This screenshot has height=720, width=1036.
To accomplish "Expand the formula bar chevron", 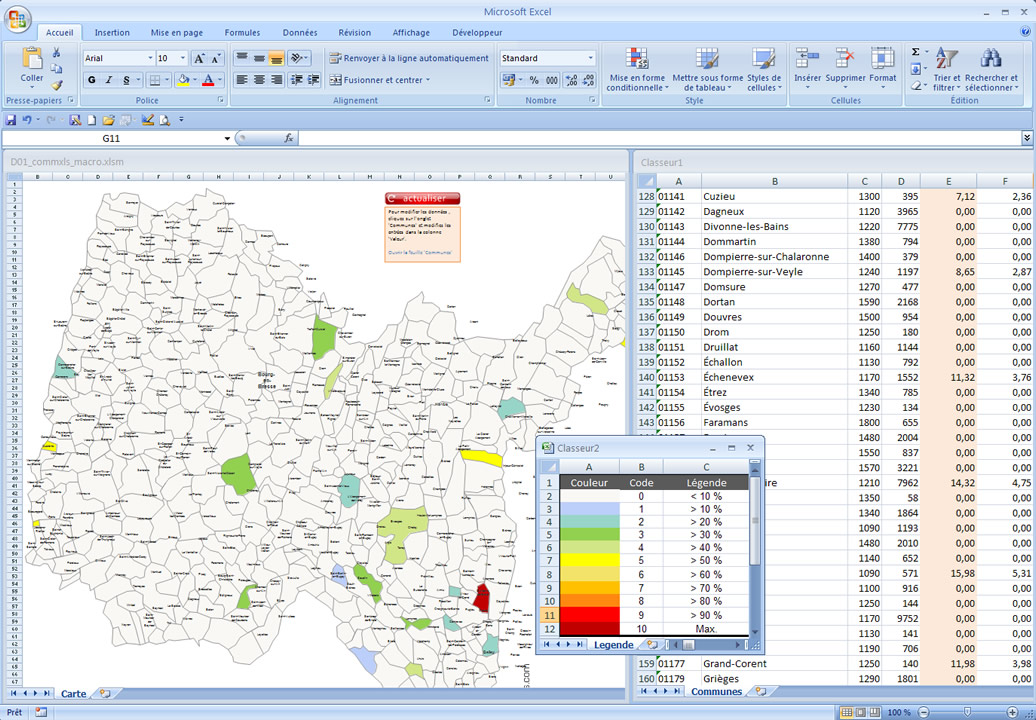I will click(x=1027, y=138).
